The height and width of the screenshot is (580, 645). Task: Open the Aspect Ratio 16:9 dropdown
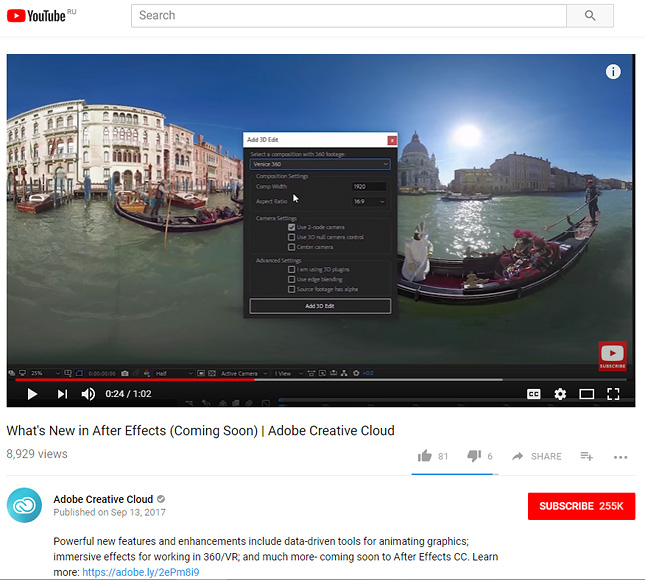point(369,202)
